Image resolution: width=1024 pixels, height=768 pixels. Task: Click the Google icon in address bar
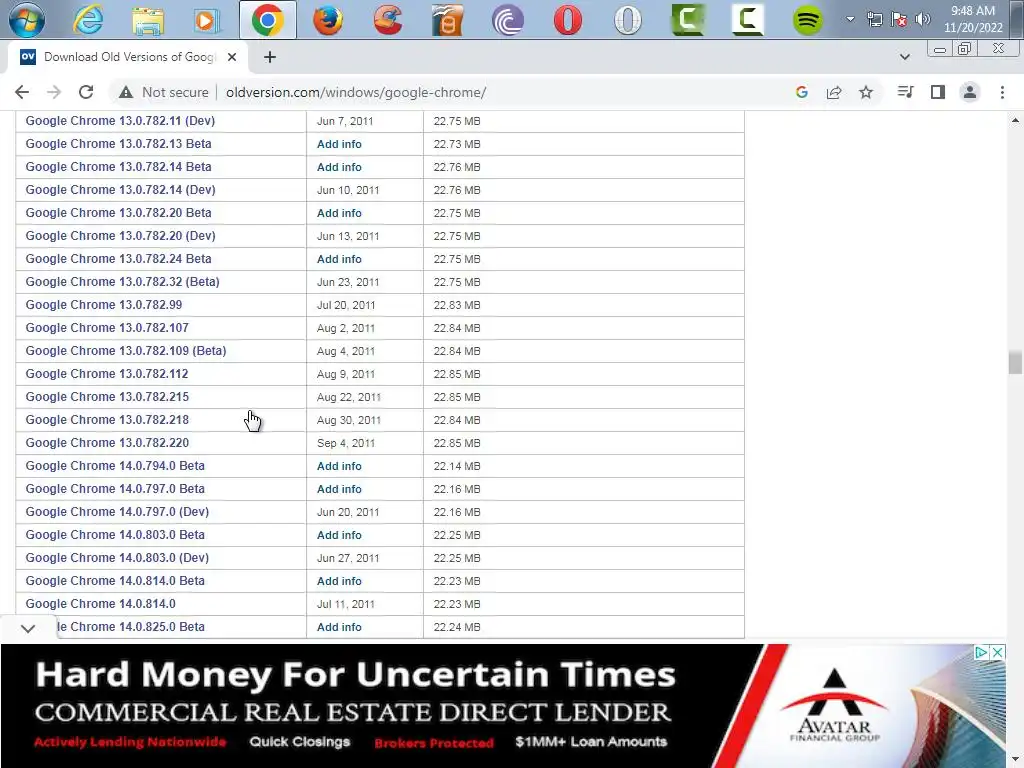click(802, 92)
